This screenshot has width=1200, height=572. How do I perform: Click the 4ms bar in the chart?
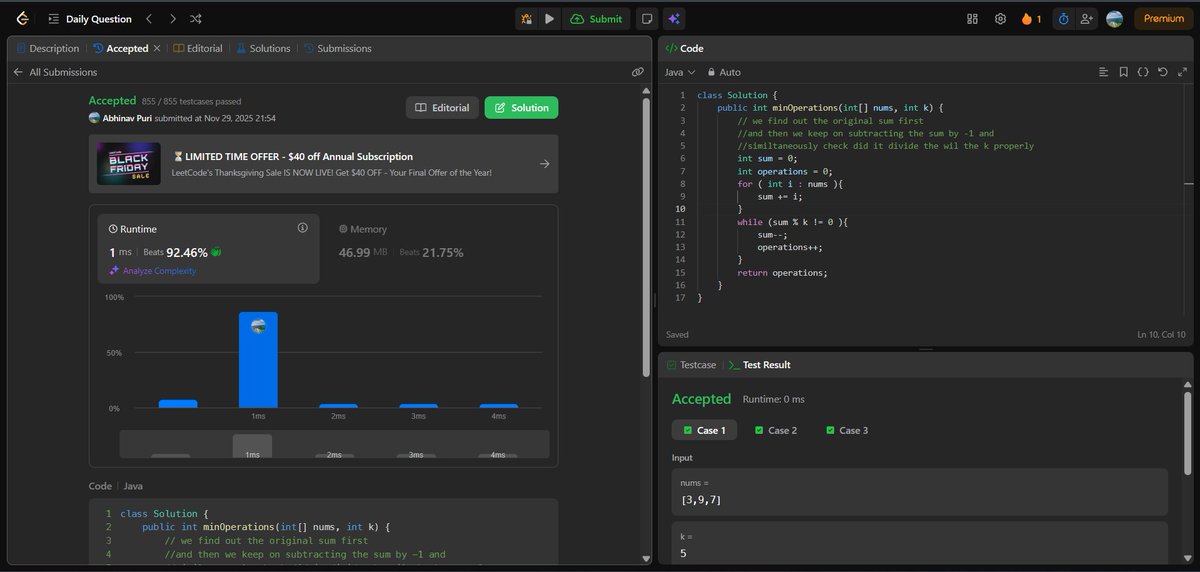point(498,406)
